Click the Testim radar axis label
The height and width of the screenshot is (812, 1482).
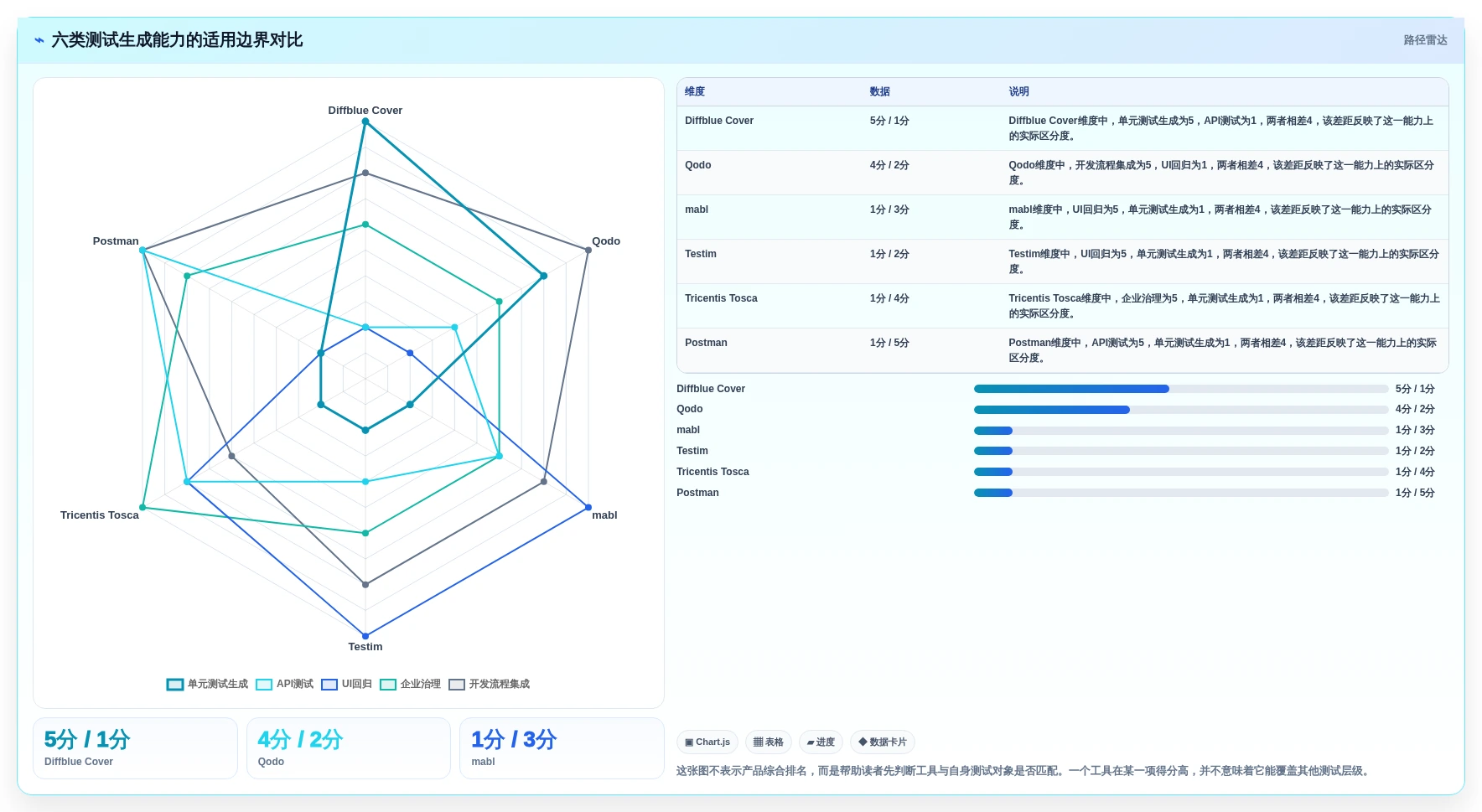coord(365,647)
